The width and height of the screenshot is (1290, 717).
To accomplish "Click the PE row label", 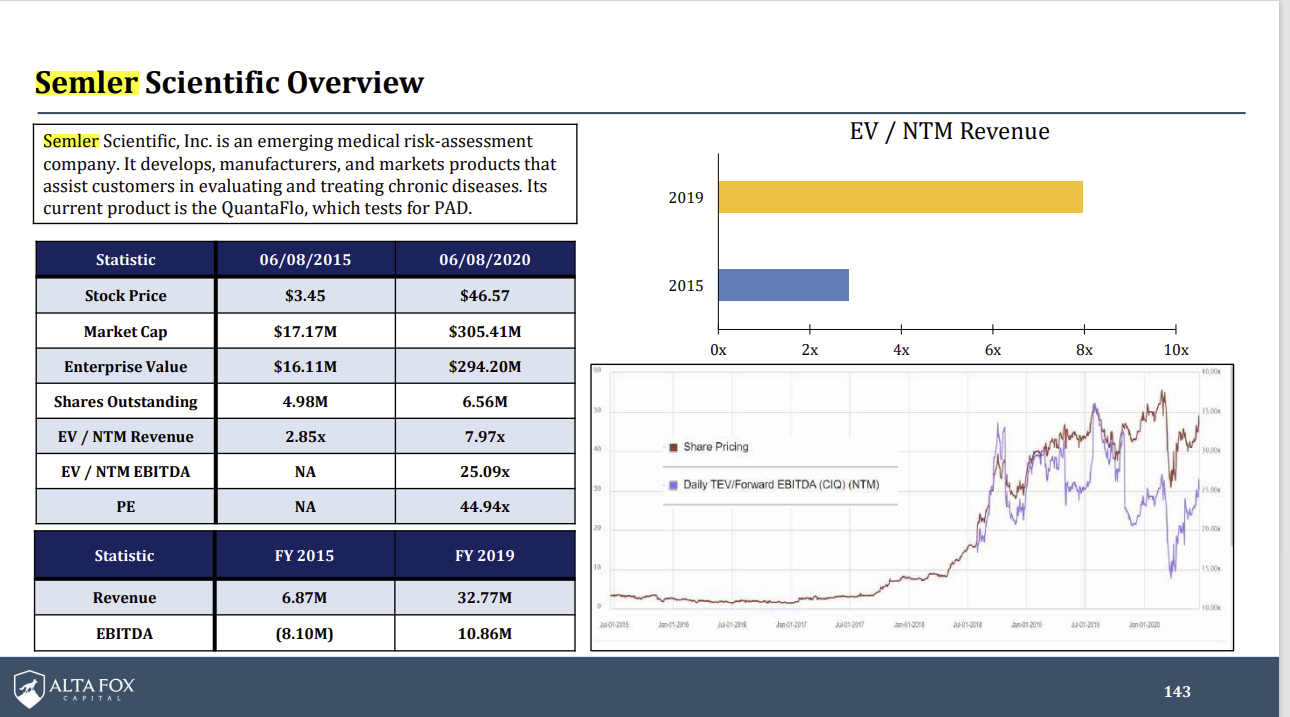I will coord(126,506).
